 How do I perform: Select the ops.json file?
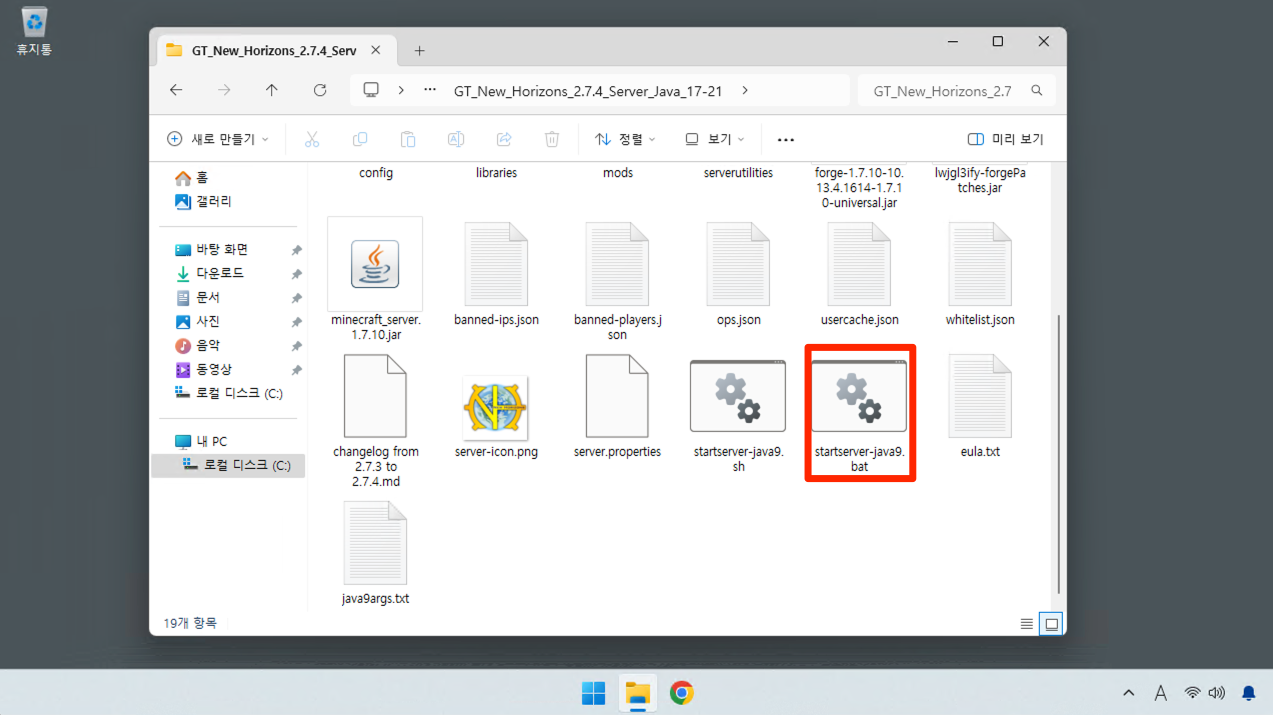pos(739,275)
